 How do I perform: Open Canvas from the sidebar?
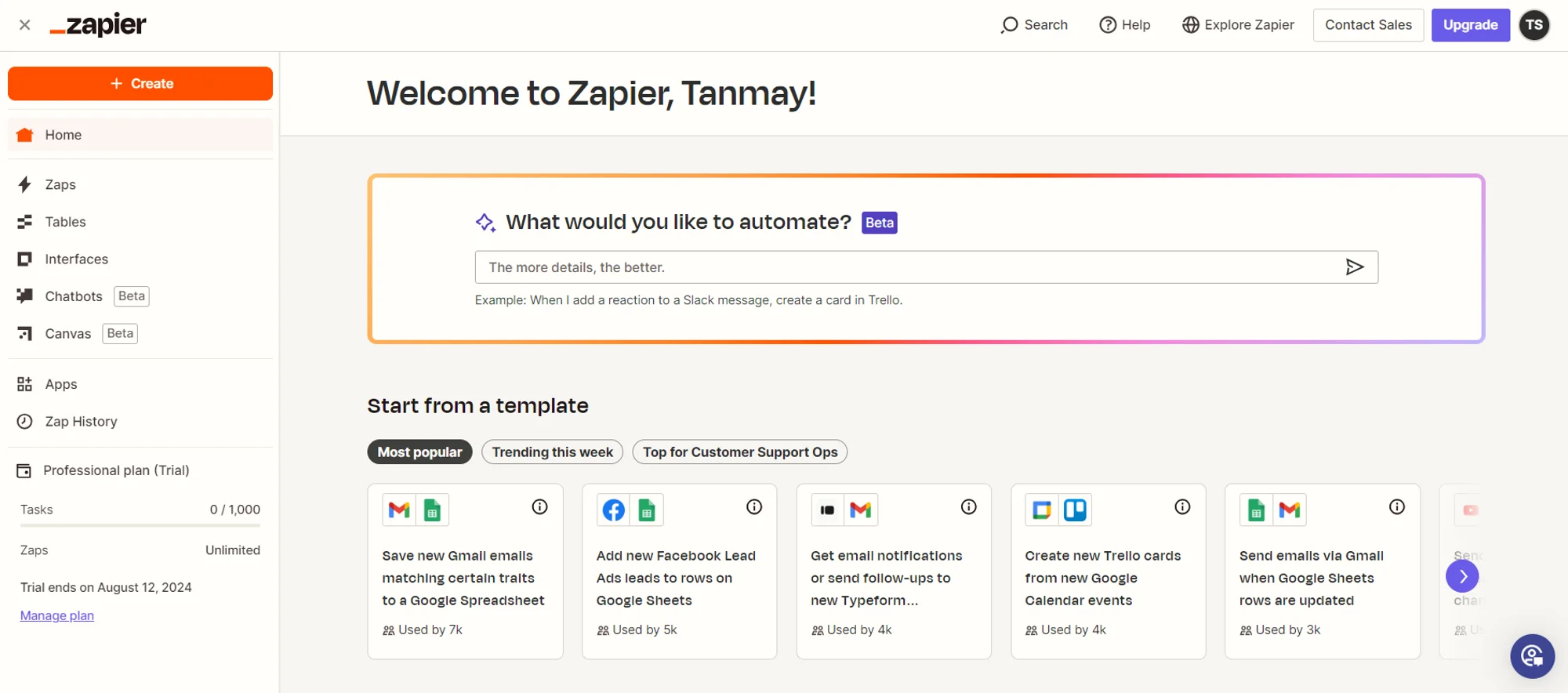point(140,334)
